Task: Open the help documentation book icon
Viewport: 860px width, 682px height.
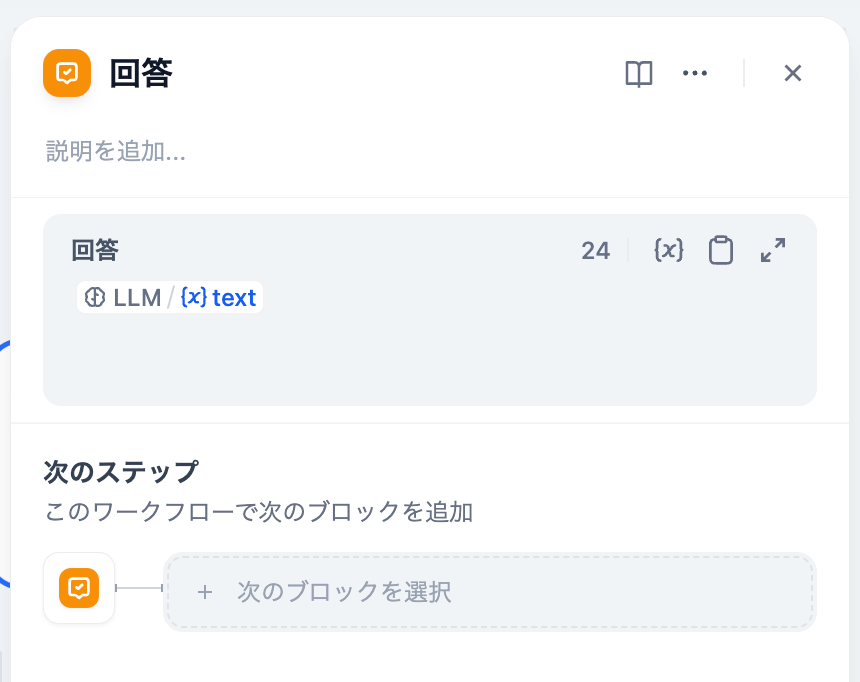Action: (639, 73)
